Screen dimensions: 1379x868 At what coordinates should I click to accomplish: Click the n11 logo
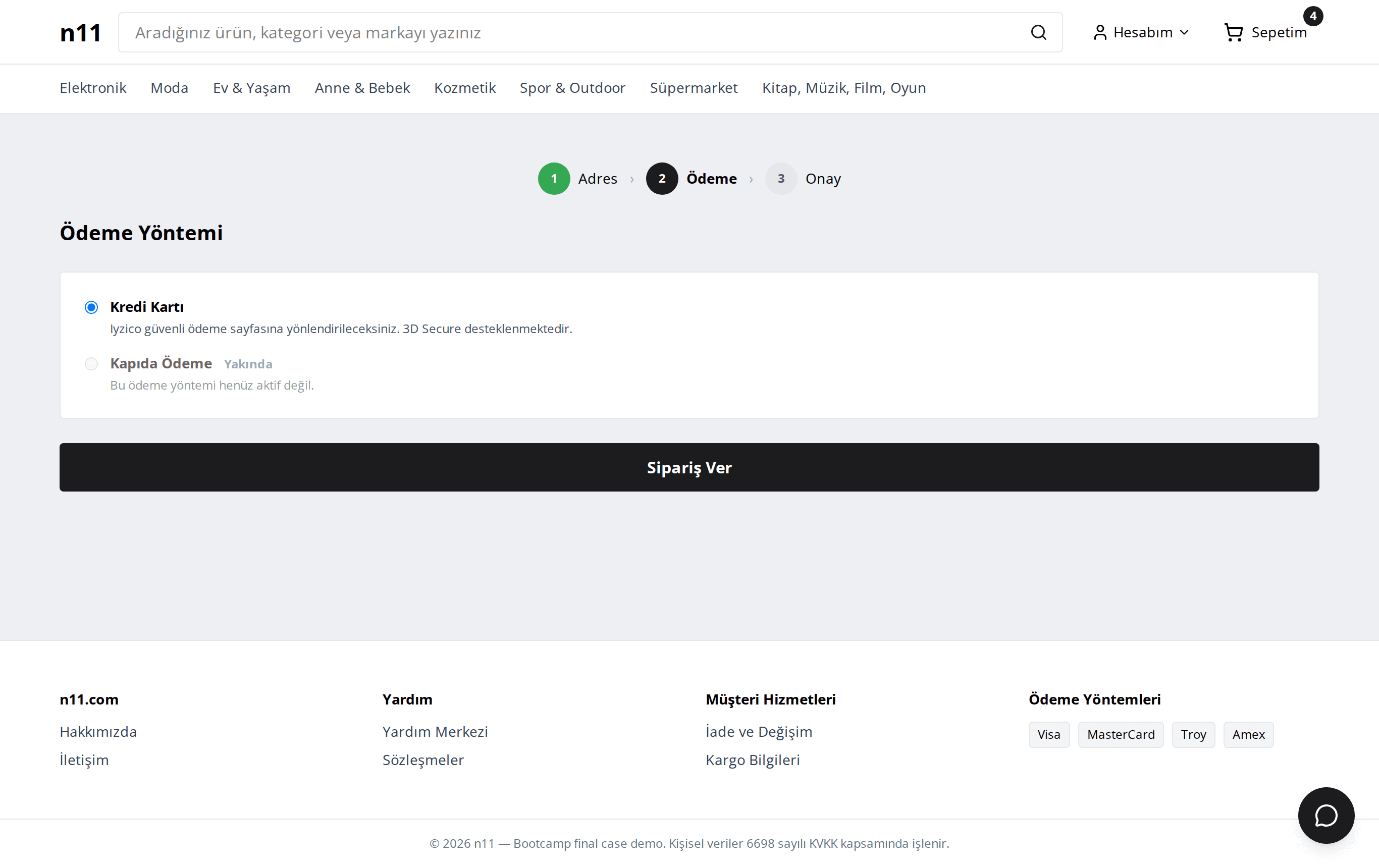[x=80, y=33]
